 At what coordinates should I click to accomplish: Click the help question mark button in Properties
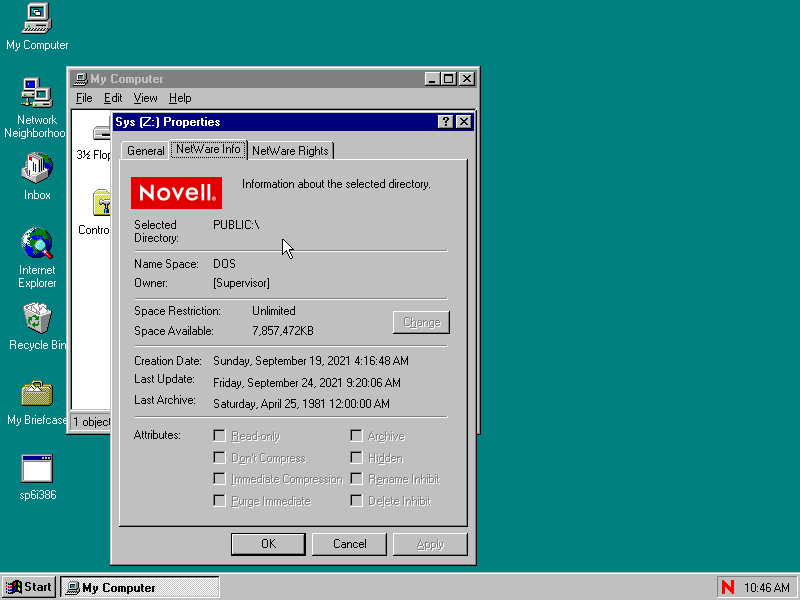(445, 121)
